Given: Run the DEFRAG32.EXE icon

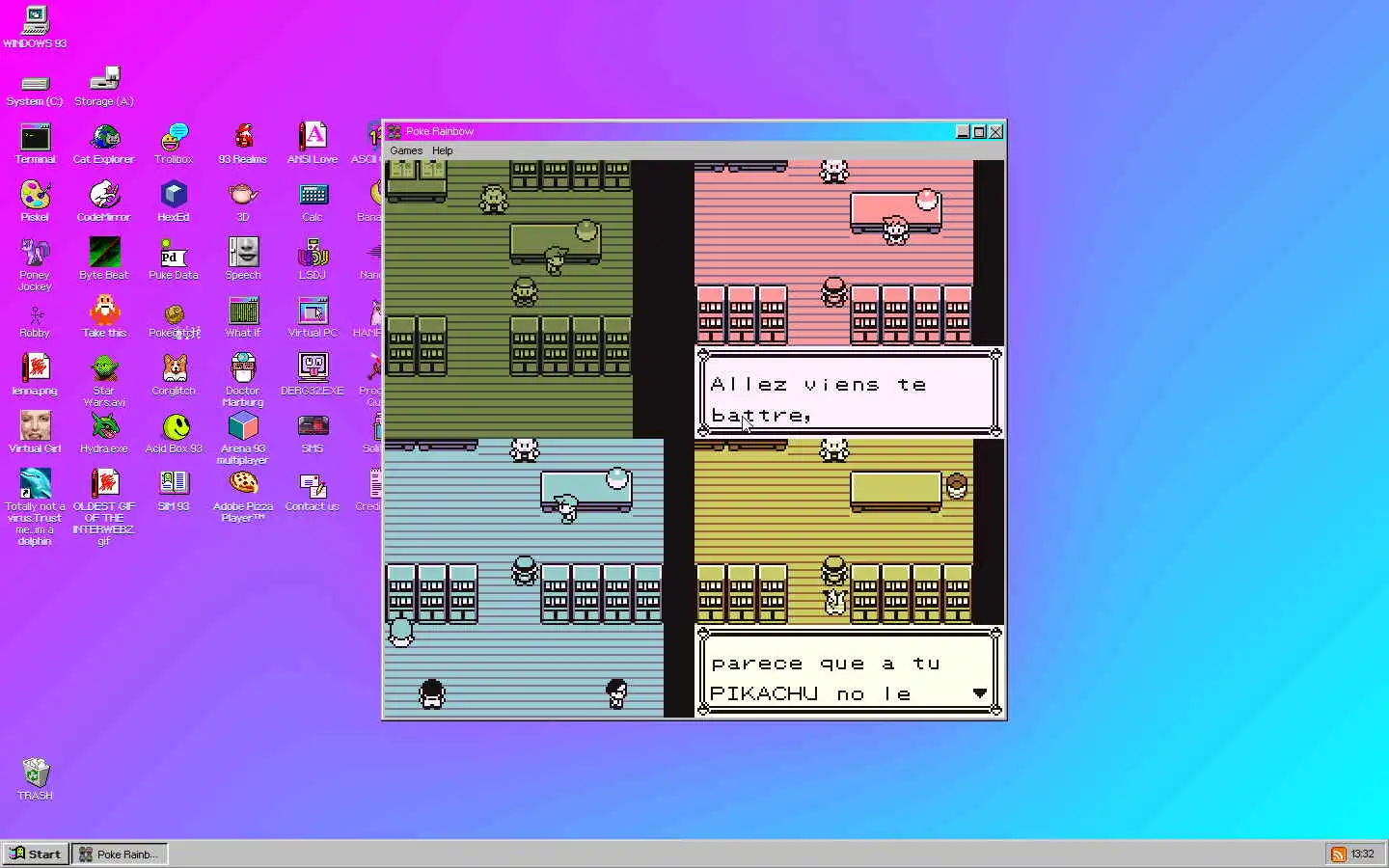Looking at the screenshot, I should tap(313, 376).
